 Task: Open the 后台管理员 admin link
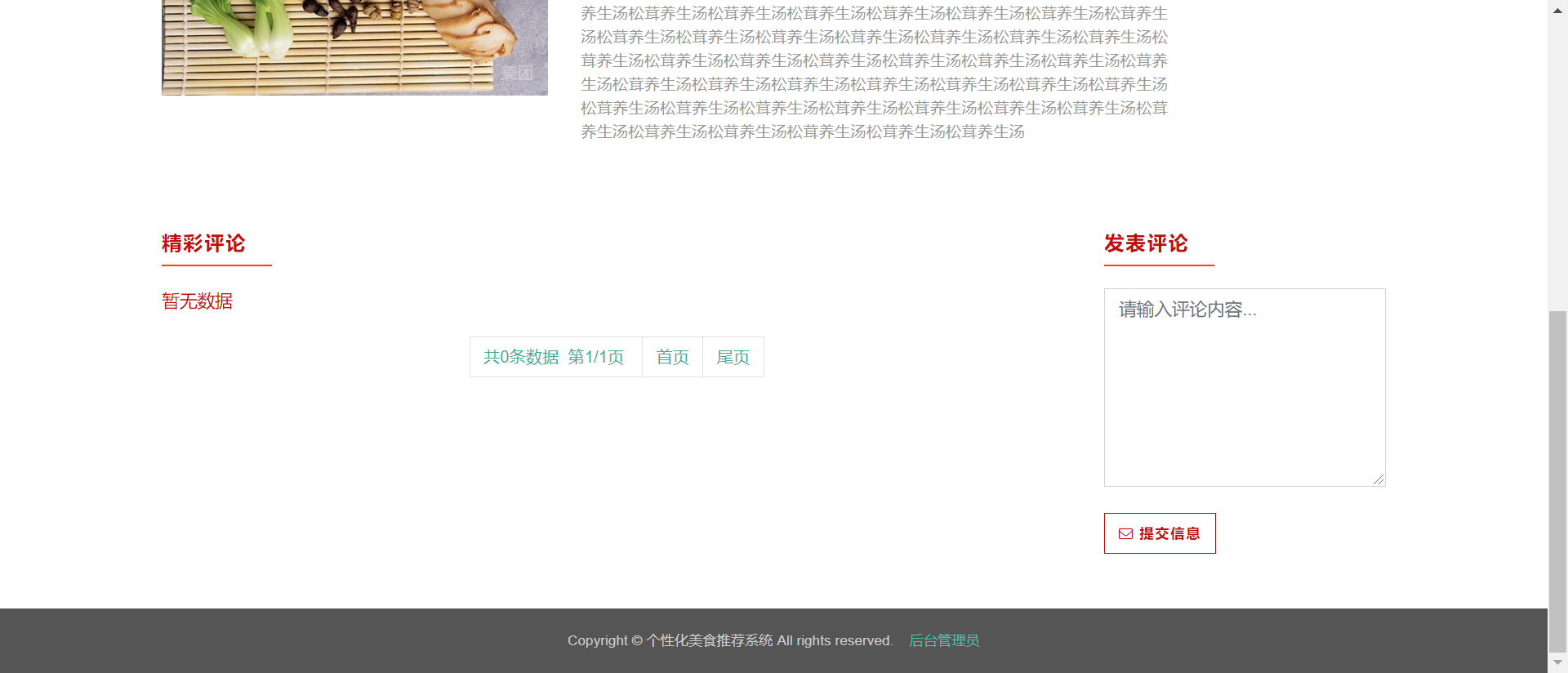944,640
